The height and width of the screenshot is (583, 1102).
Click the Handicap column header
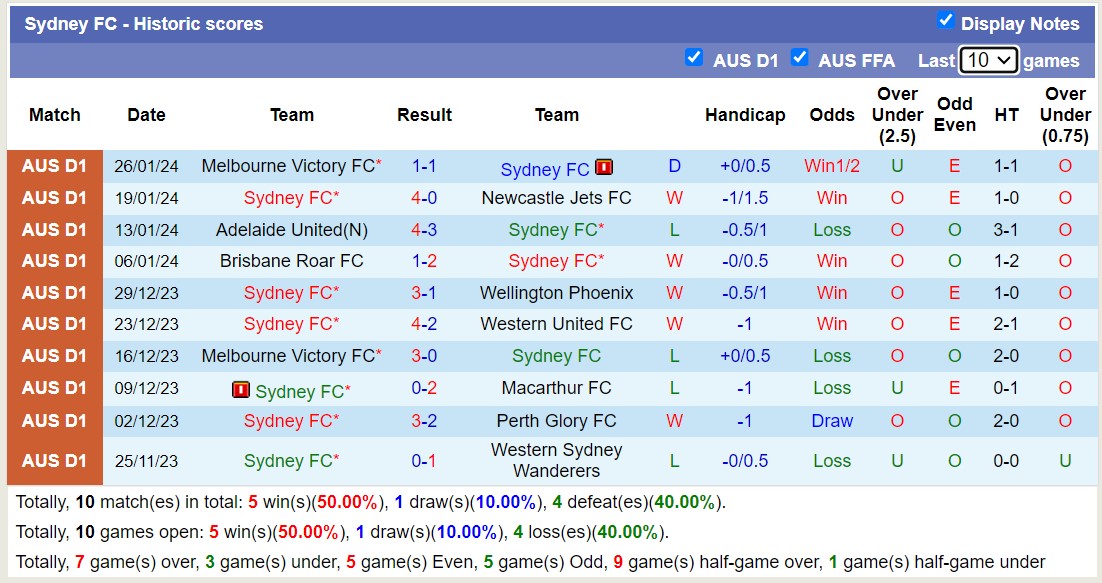coord(745,115)
